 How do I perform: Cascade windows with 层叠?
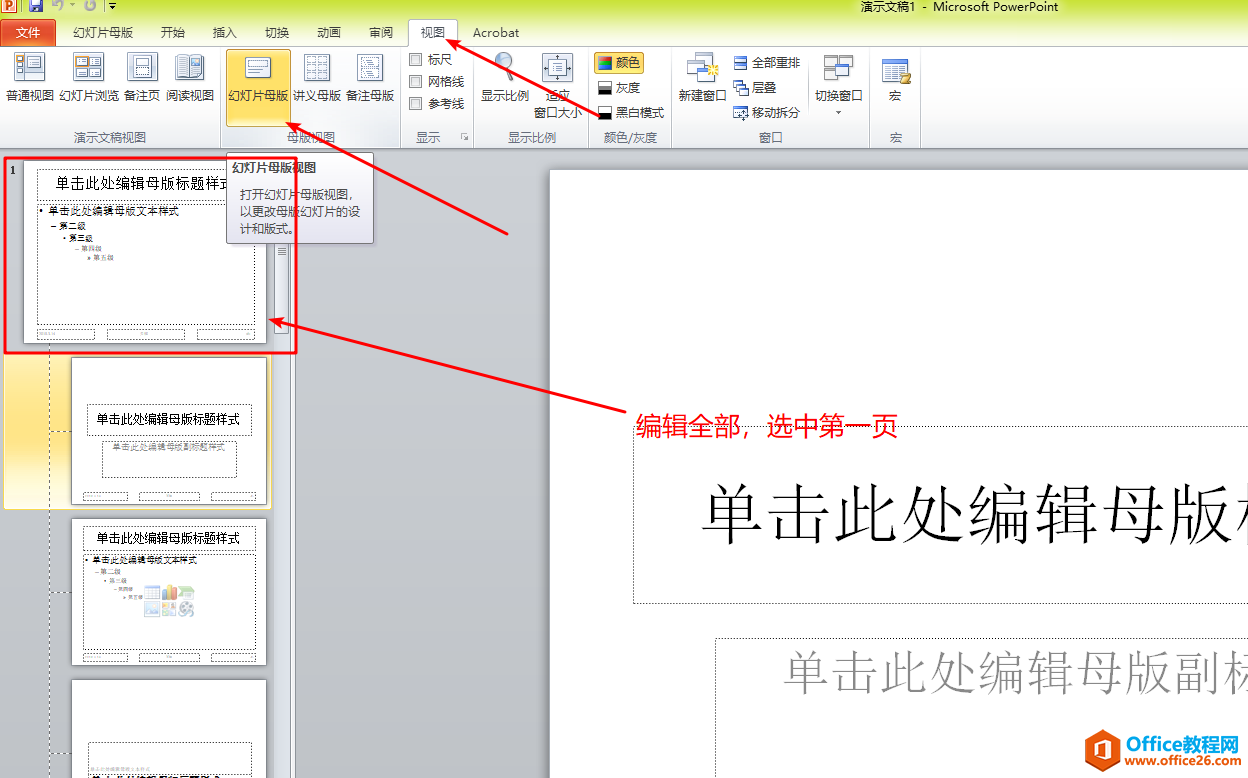755,88
